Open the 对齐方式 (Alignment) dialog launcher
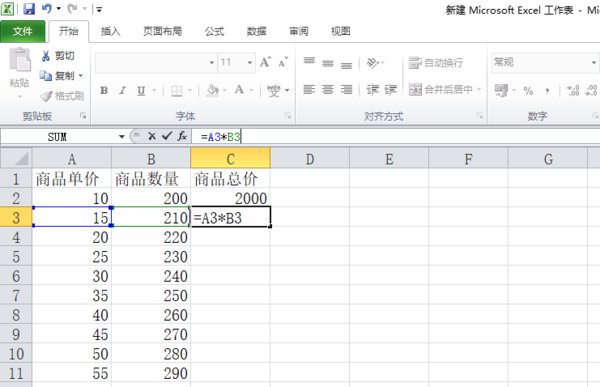Image resolution: width=600 pixels, height=387 pixels. click(x=479, y=116)
